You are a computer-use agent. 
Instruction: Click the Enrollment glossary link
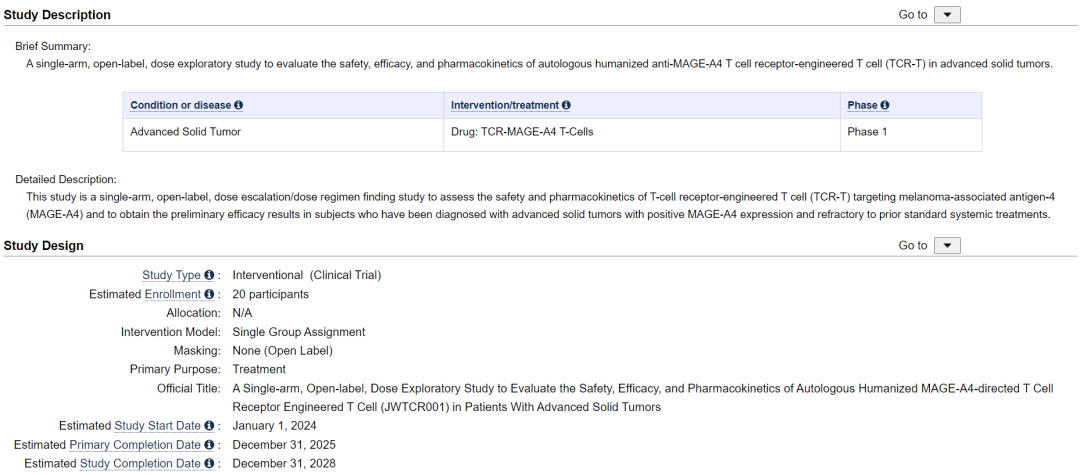click(172, 294)
